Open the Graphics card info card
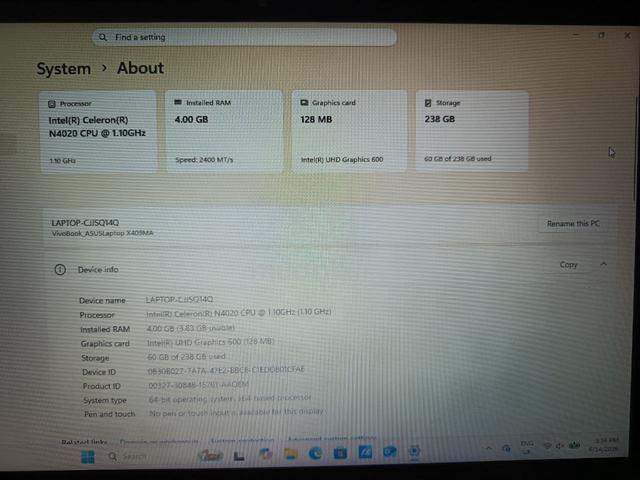This screenshot has width=640, height=480. tap(349, 131)
